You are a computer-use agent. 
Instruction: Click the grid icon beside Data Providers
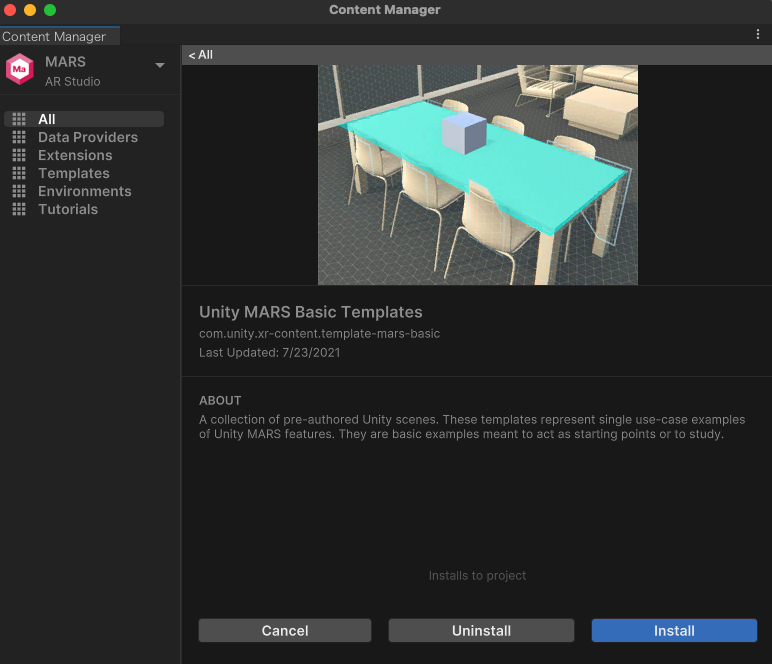(19, 137)
